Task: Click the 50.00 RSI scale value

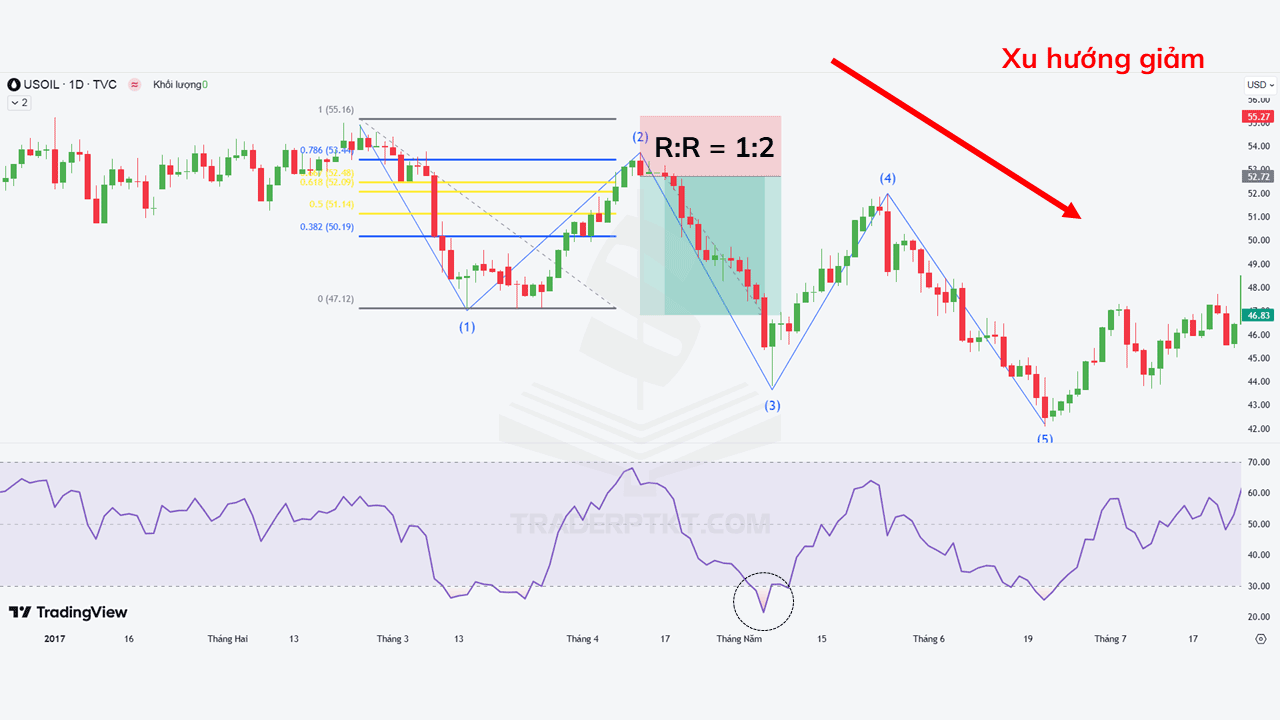Action: click(1257, 524)
